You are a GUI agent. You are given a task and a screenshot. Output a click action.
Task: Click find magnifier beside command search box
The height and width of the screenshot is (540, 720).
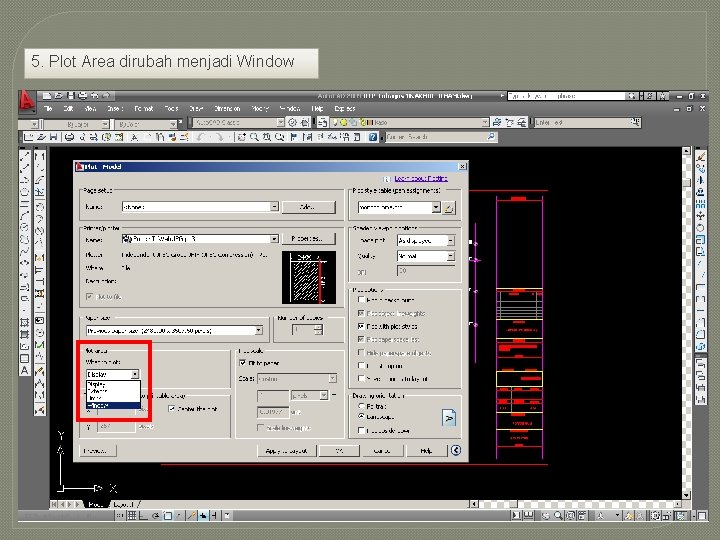491,137
